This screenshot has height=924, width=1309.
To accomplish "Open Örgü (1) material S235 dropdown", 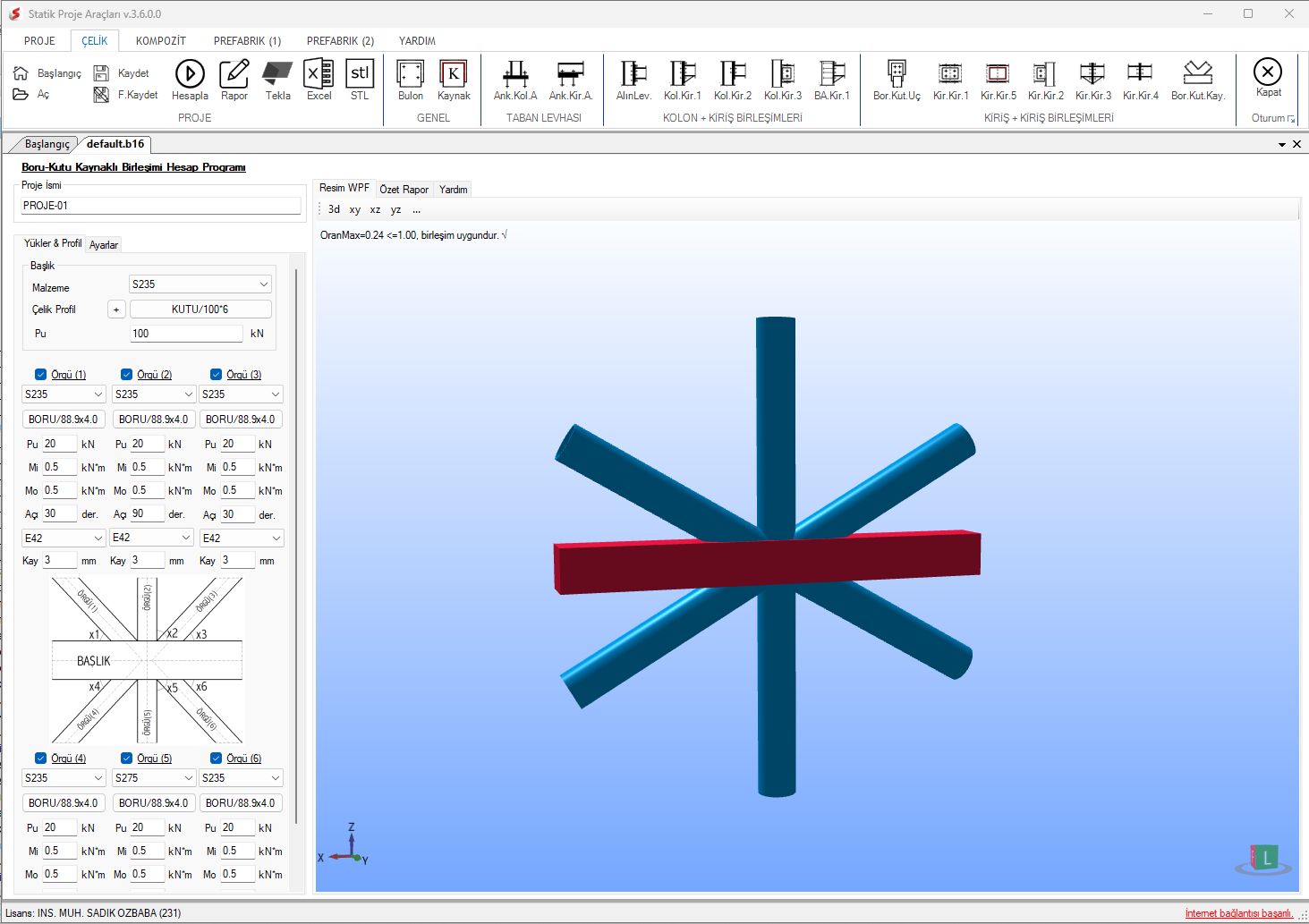I will (64, 394).
